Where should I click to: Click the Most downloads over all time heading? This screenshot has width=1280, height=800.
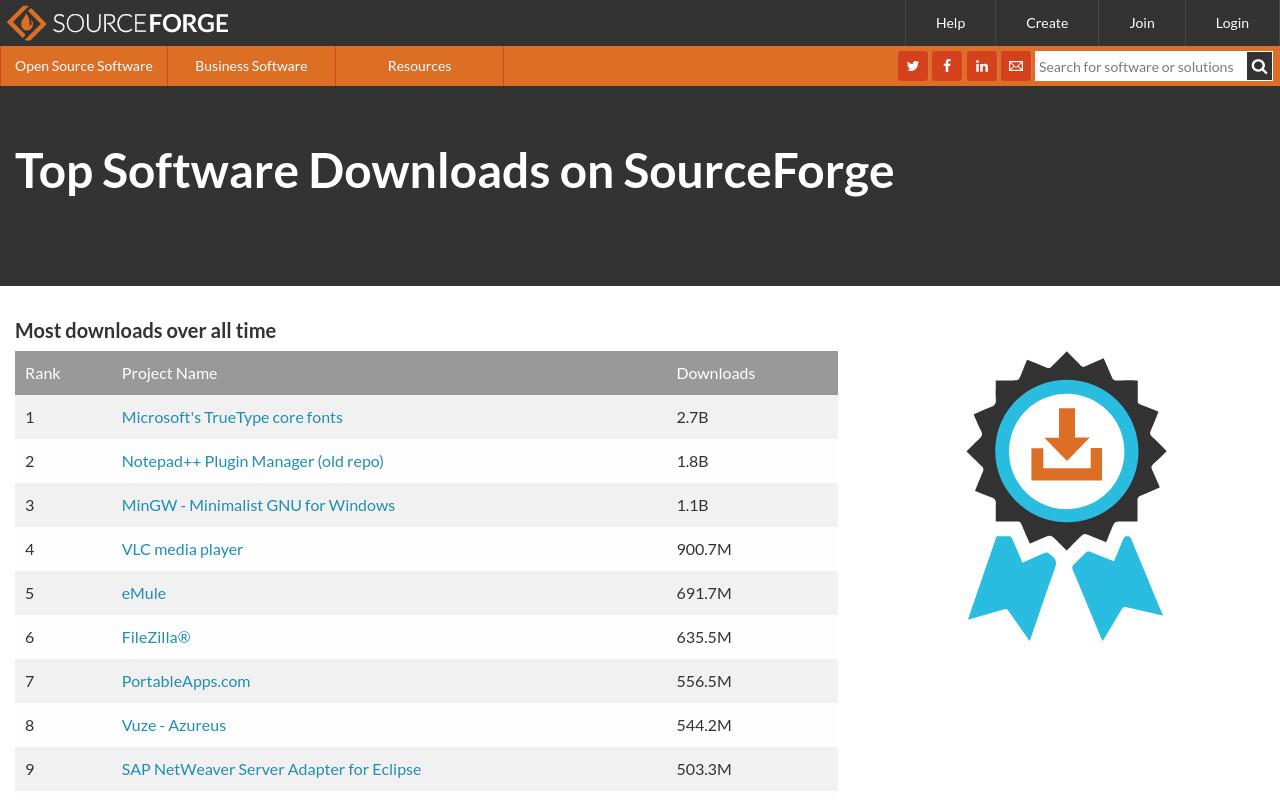[x=145, y=331]
